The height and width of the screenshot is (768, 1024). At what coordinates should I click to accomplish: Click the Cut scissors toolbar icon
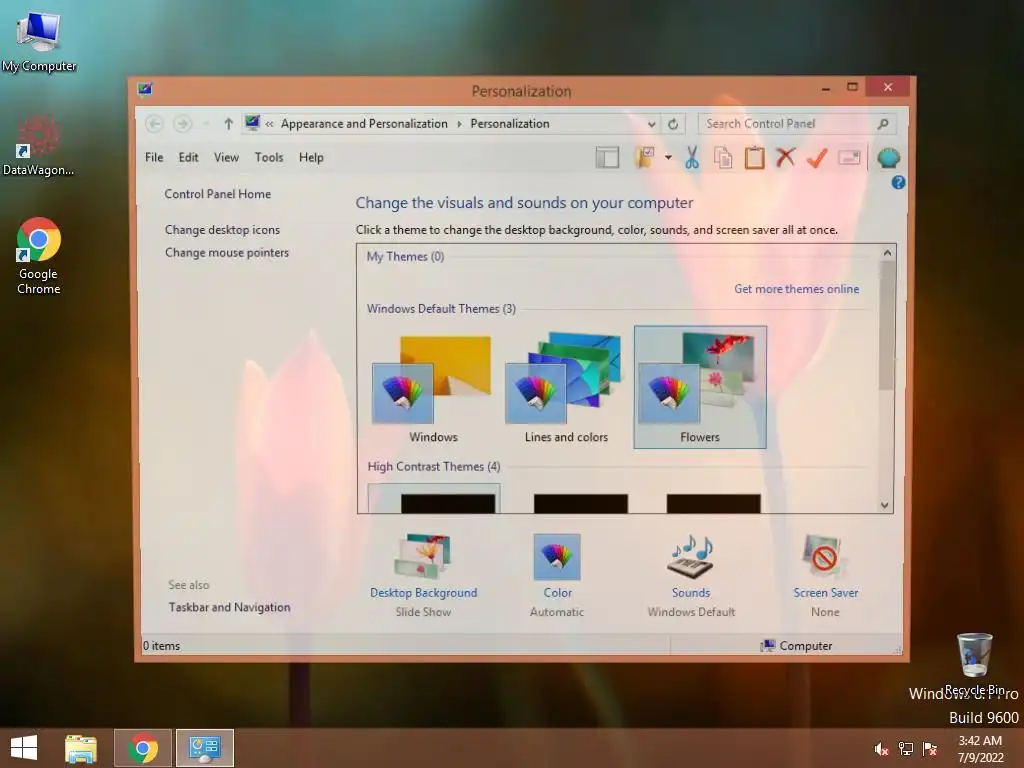tap(692, 157)
